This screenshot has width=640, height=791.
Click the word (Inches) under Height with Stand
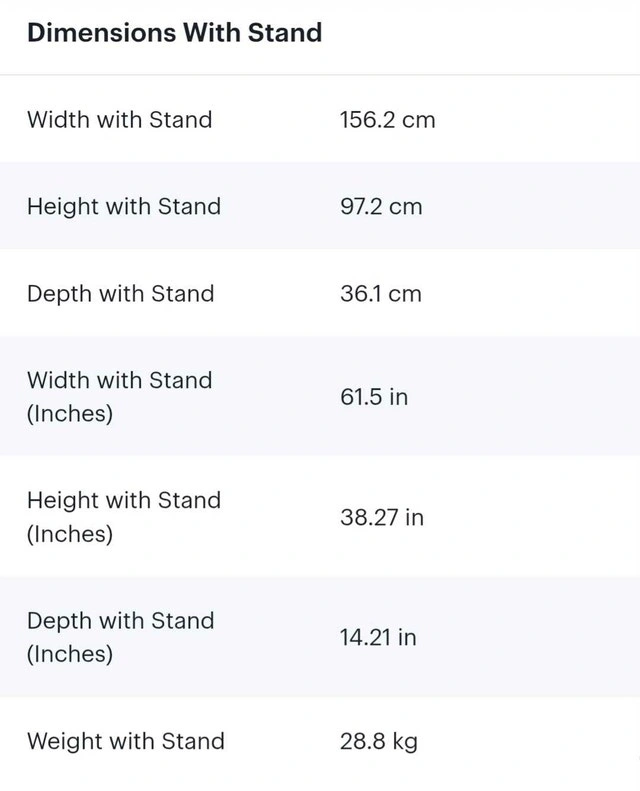pyautogui.click(x=69, y=534)
